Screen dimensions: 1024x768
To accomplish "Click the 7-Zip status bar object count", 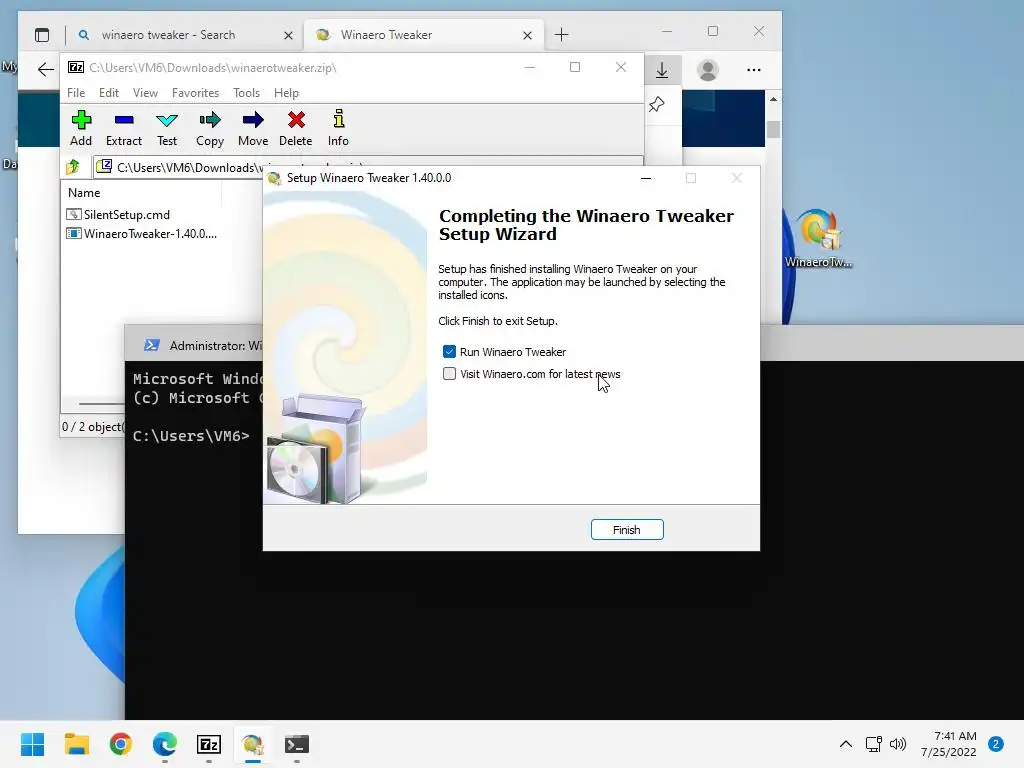I will click(92, 426).
